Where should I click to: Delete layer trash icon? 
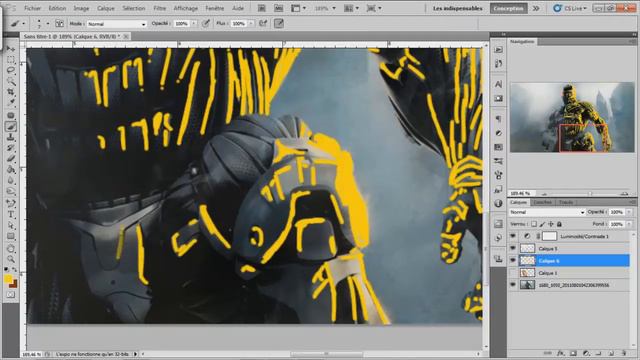[624, 353]
